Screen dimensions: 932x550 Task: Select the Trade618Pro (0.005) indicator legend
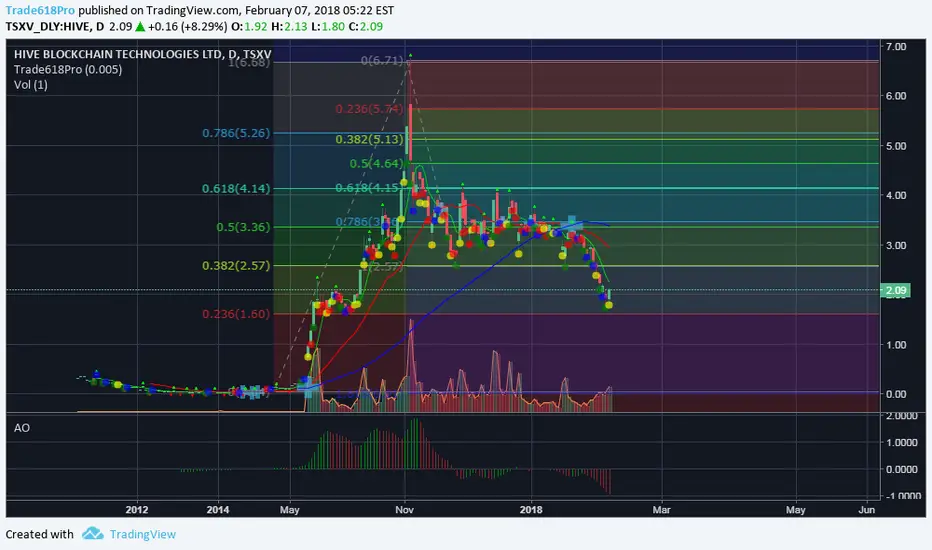(x=68, y=70)
